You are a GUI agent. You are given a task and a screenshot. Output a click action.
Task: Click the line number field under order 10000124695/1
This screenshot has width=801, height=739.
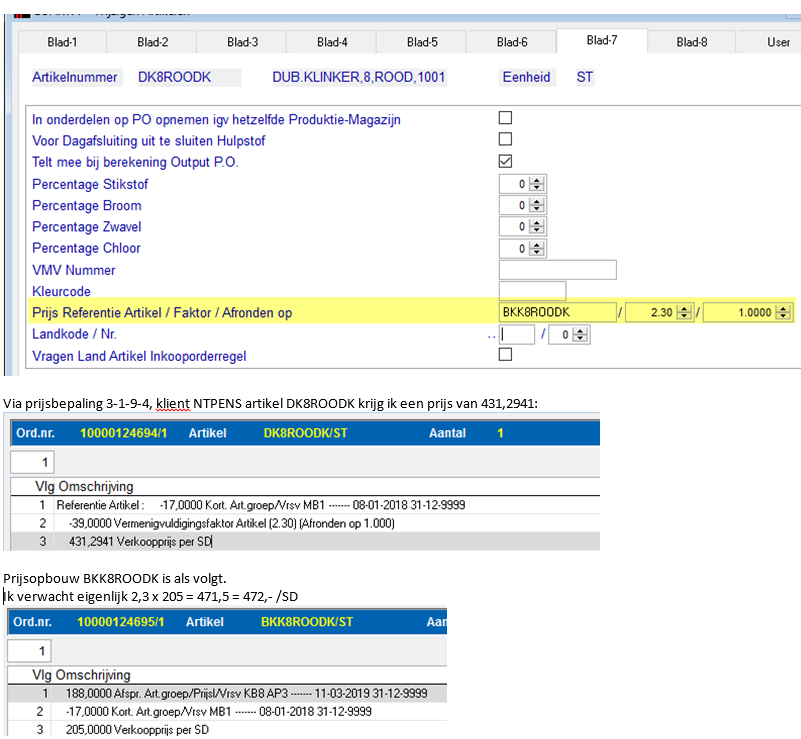coord(29,651)
